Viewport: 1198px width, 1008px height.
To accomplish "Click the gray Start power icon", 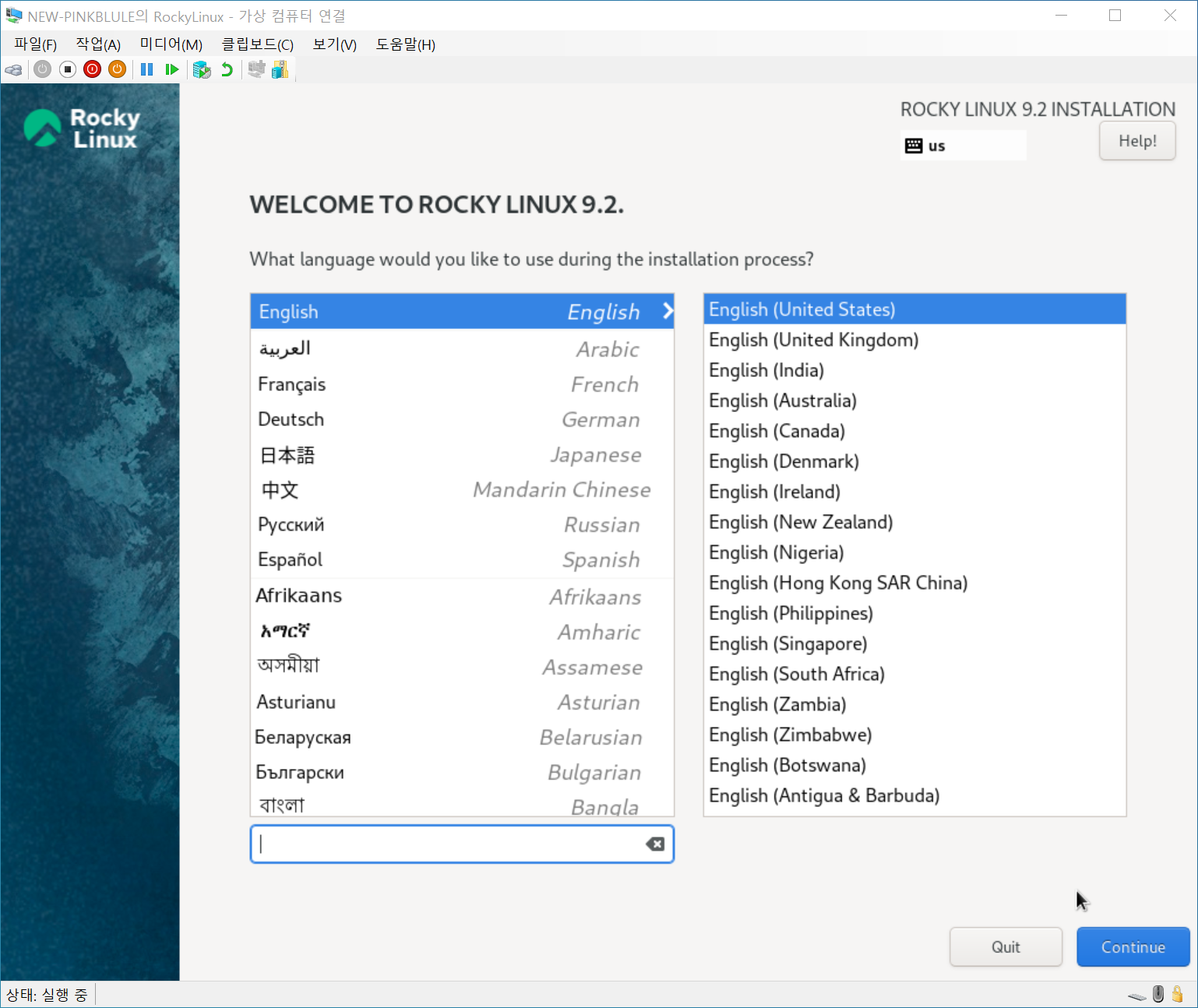I will 43,69.
